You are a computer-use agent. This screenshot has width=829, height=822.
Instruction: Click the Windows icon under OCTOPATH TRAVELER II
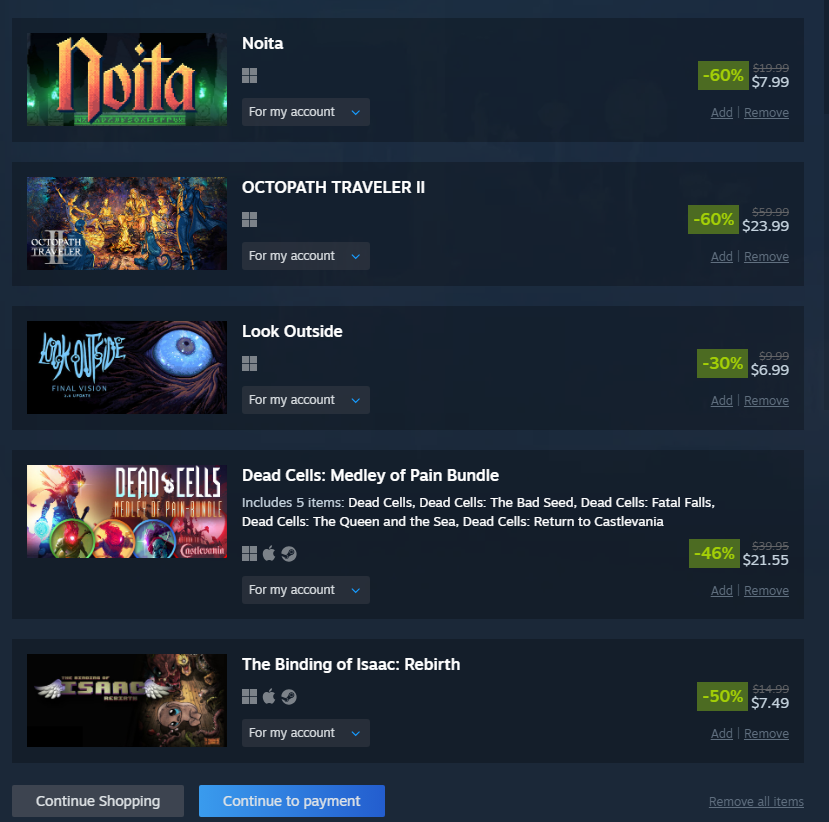point(250,219)
